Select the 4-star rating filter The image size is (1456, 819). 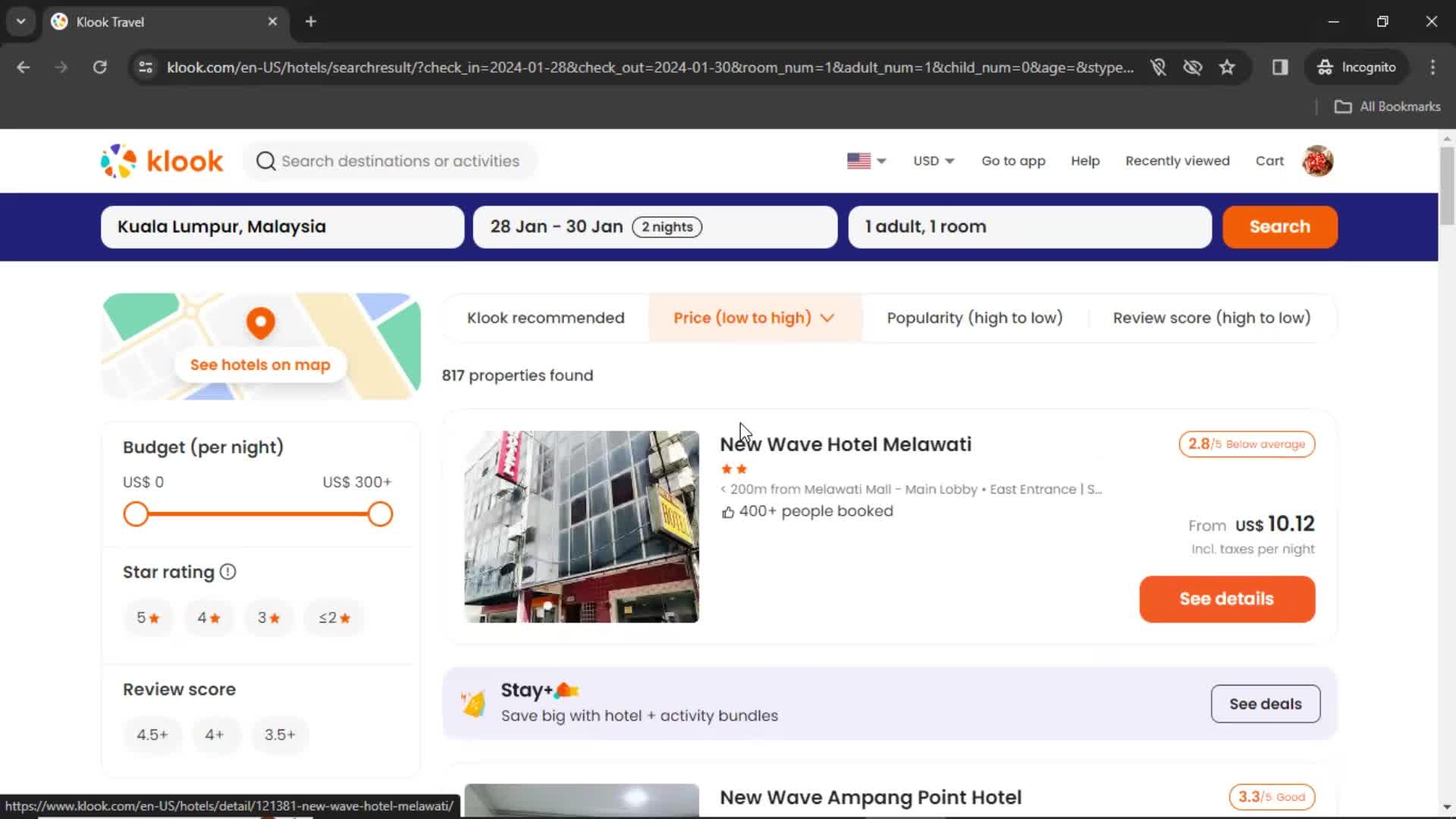tap(208, 617)
